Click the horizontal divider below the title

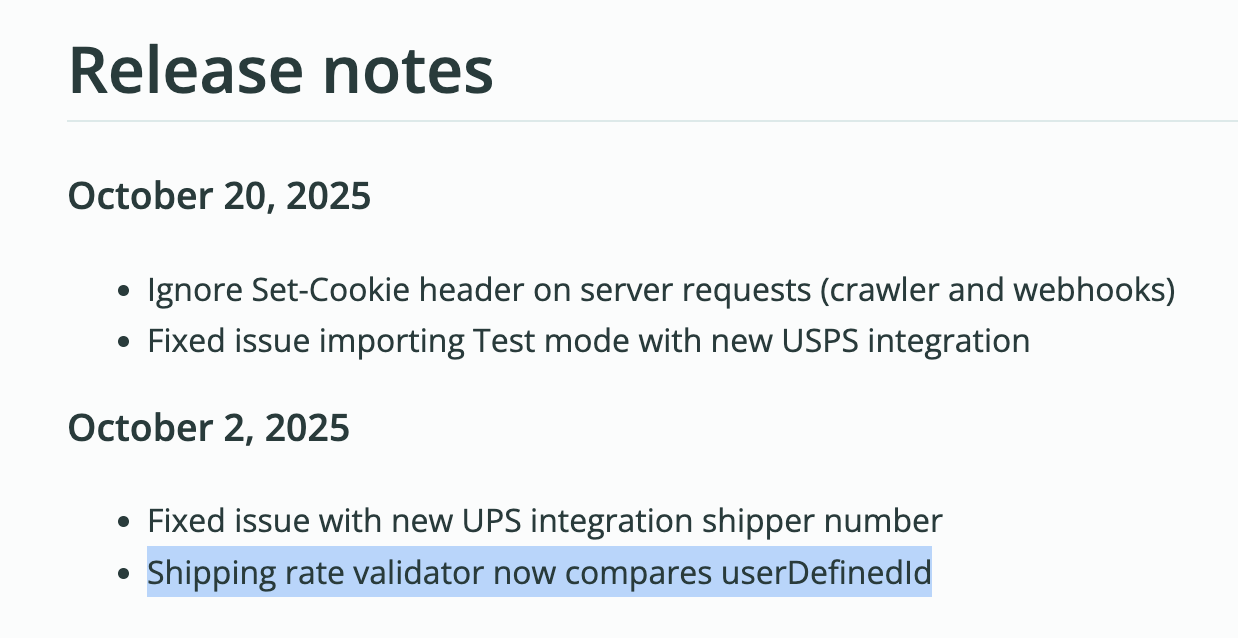pos(652,121)
